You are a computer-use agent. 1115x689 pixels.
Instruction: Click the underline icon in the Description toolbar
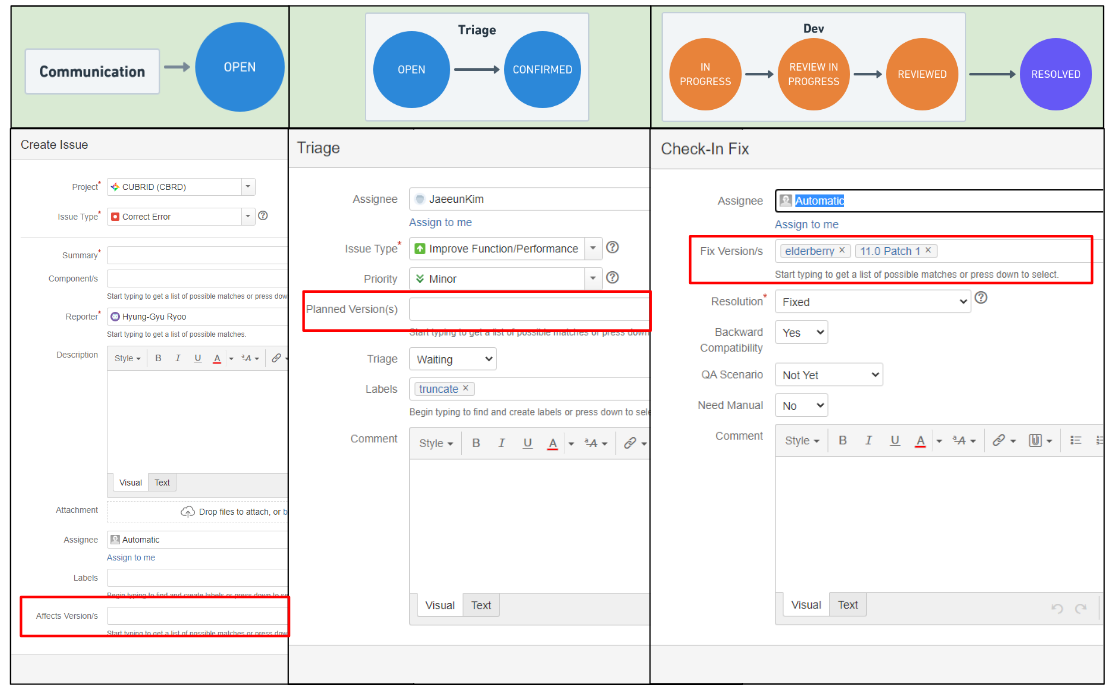(198, 358)
